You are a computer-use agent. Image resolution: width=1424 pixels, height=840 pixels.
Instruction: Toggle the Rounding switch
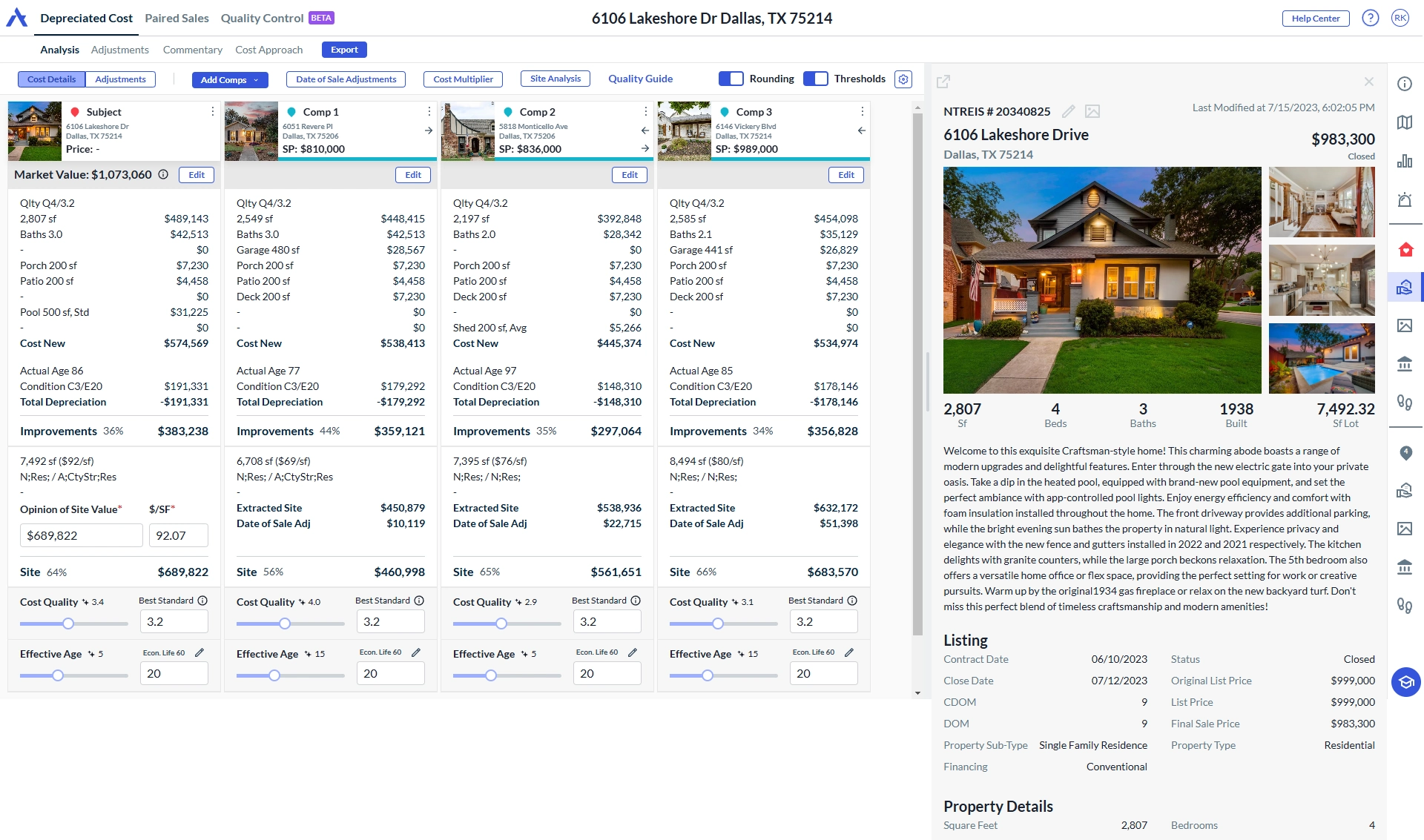pyautogui.click(x=731, y=79)
